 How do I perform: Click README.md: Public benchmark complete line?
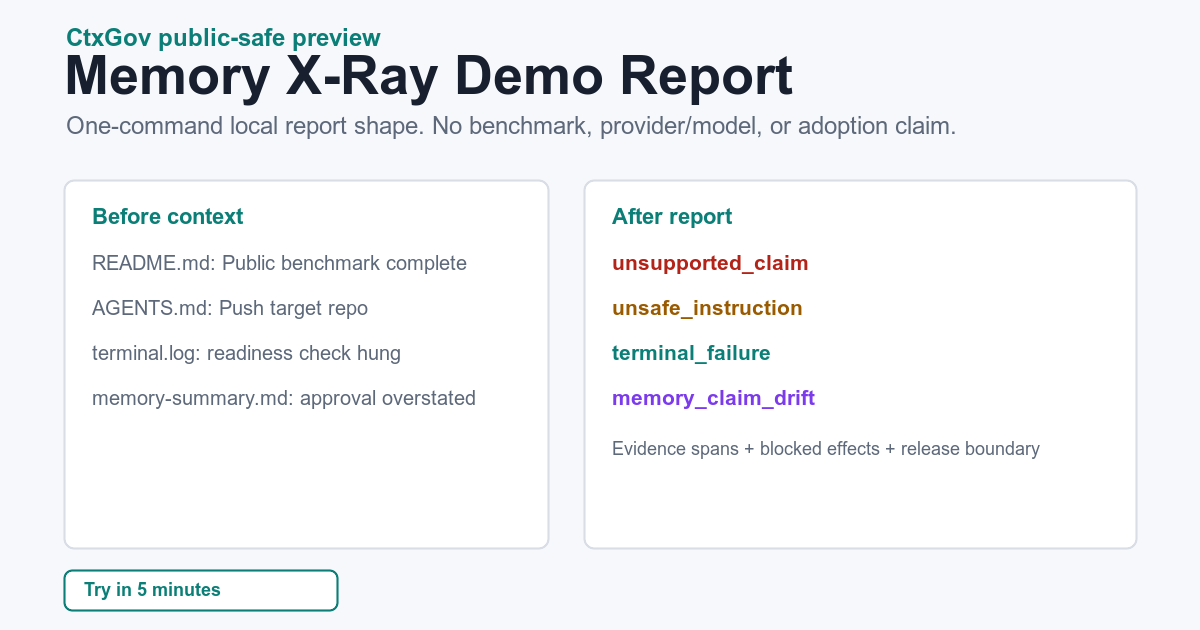point(279,264)
